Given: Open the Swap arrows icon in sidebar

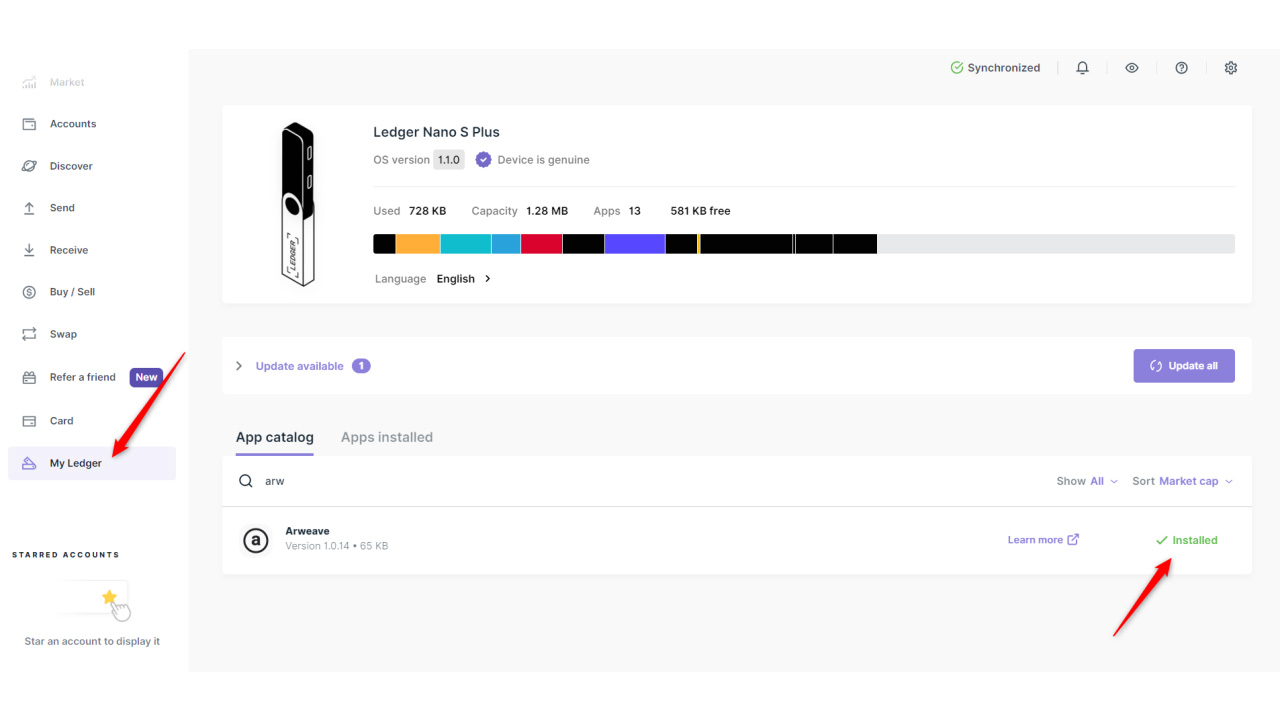Looking at the screenshot, I should [x=29, y=334].
